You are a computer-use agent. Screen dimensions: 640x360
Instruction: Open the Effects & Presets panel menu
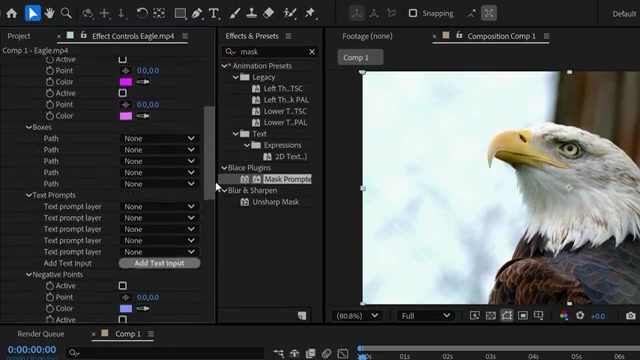tap(289, 36)
